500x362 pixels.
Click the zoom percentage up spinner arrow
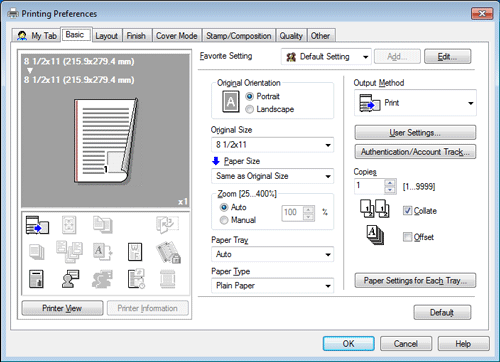(309, 210)
